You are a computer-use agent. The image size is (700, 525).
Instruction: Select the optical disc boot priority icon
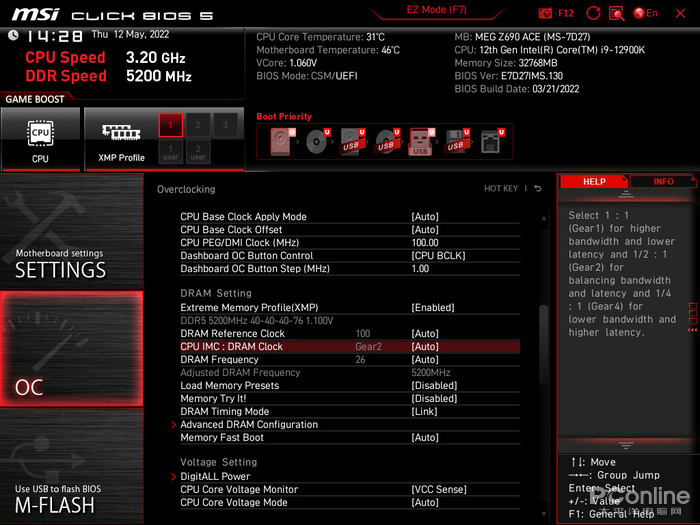[x=317, y=142]
